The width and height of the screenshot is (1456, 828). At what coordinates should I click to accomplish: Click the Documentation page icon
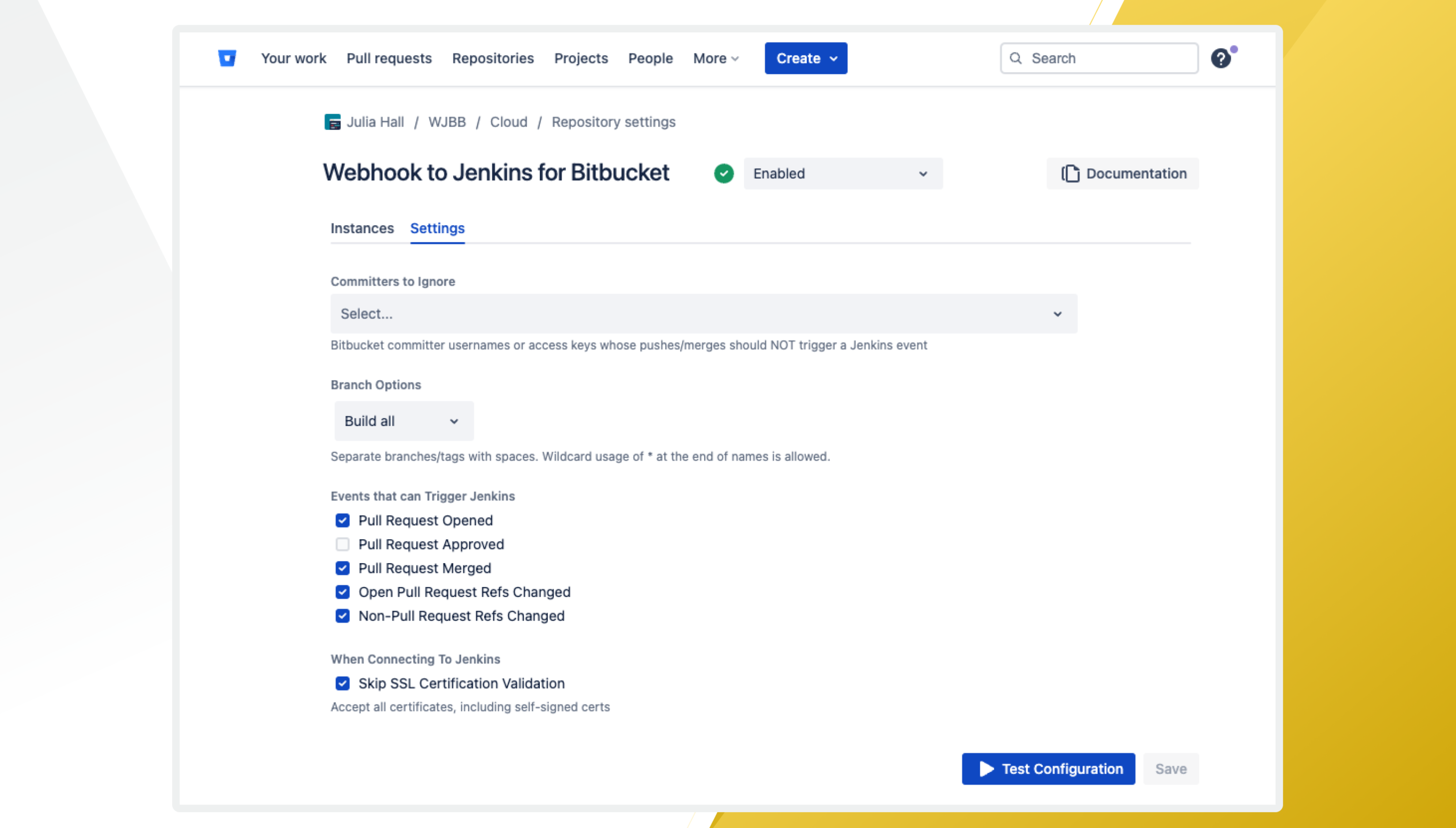click(1070, 174)
